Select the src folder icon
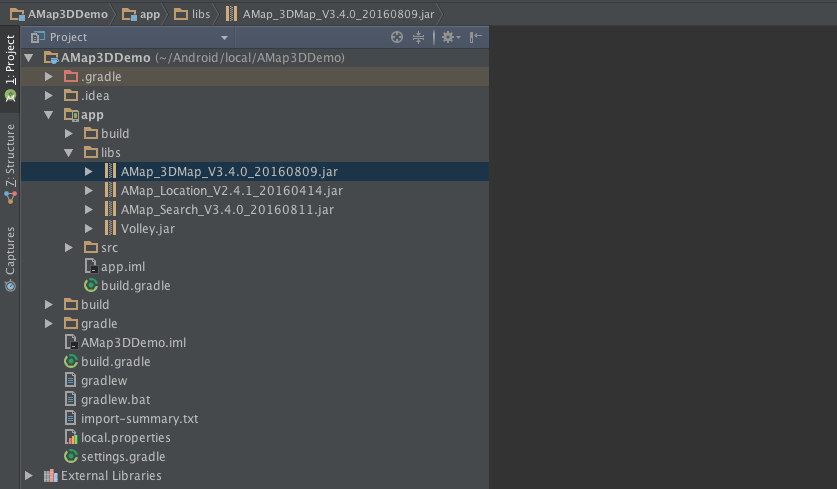 pos(91,247)
